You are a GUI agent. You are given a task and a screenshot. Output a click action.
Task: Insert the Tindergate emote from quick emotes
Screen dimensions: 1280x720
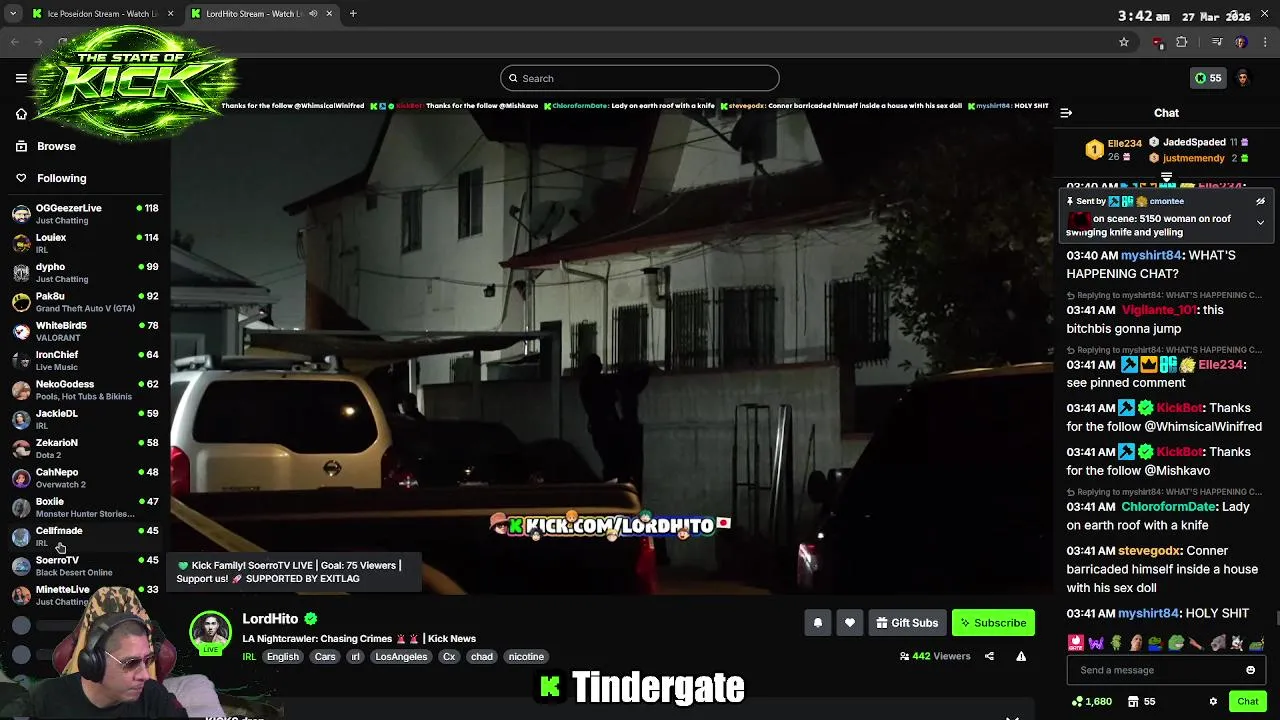coord(1075,643)
